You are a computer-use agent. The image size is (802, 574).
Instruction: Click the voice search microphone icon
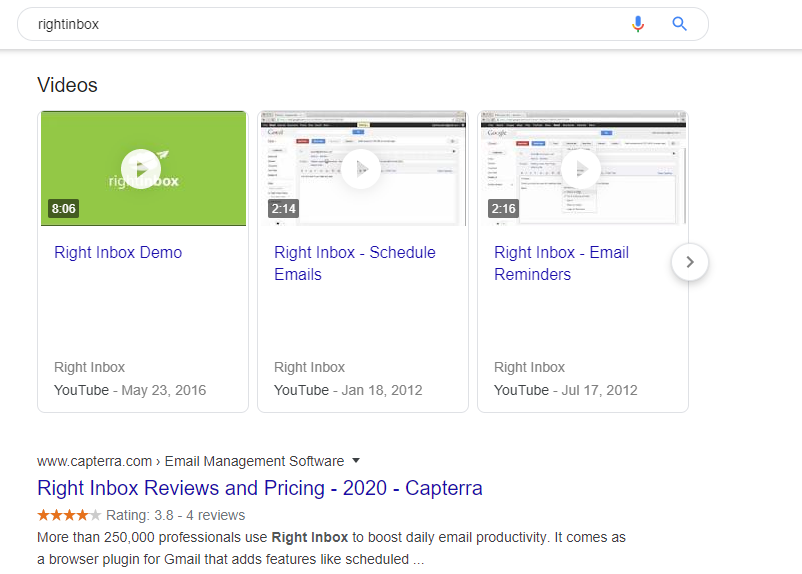point(637,24)
